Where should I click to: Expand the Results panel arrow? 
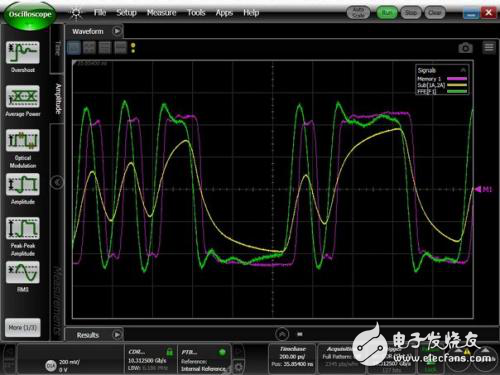click(x=117, y=335)
